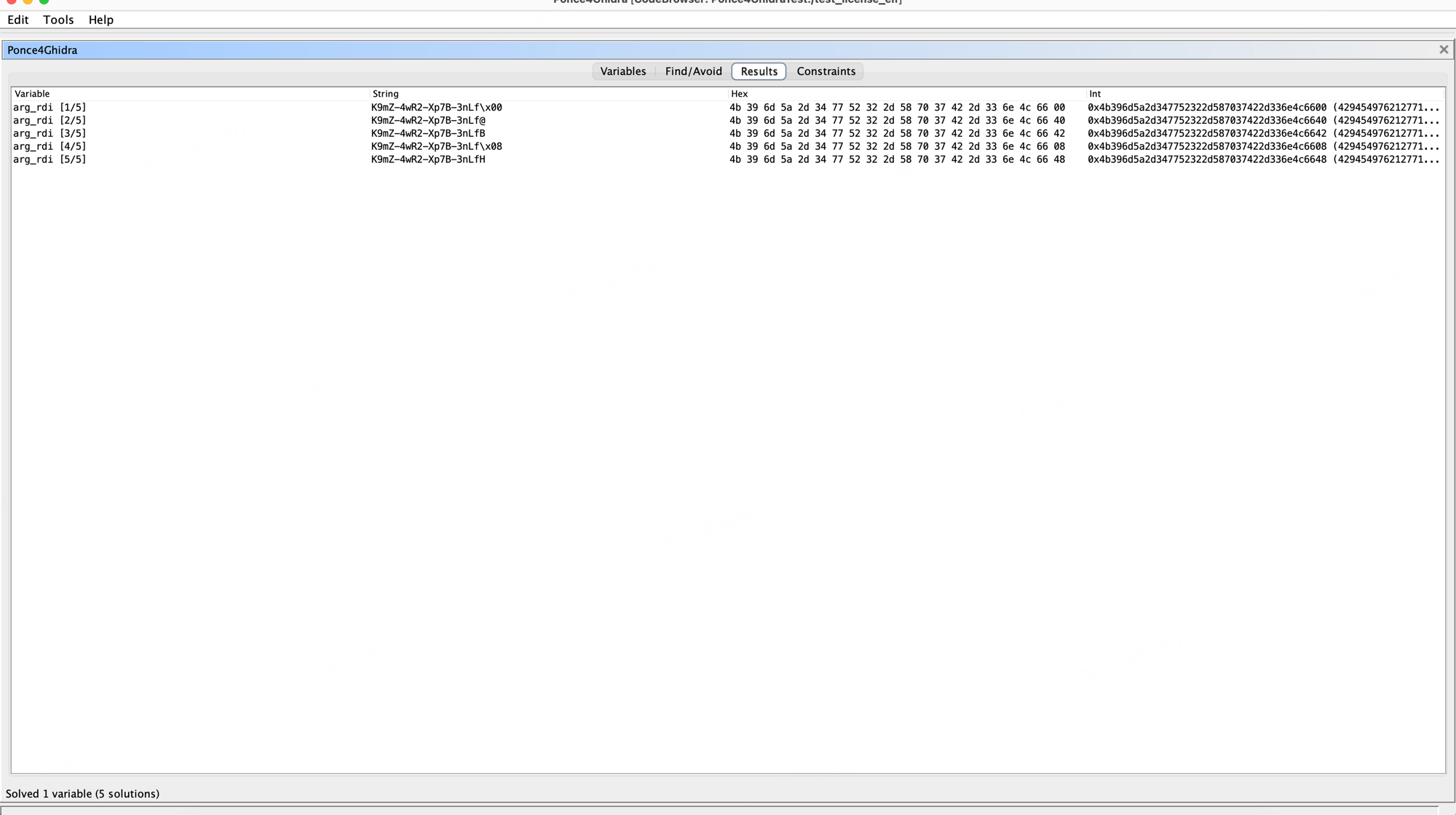
Task: Switch to the Variables tab
Action: click(623, 71)
